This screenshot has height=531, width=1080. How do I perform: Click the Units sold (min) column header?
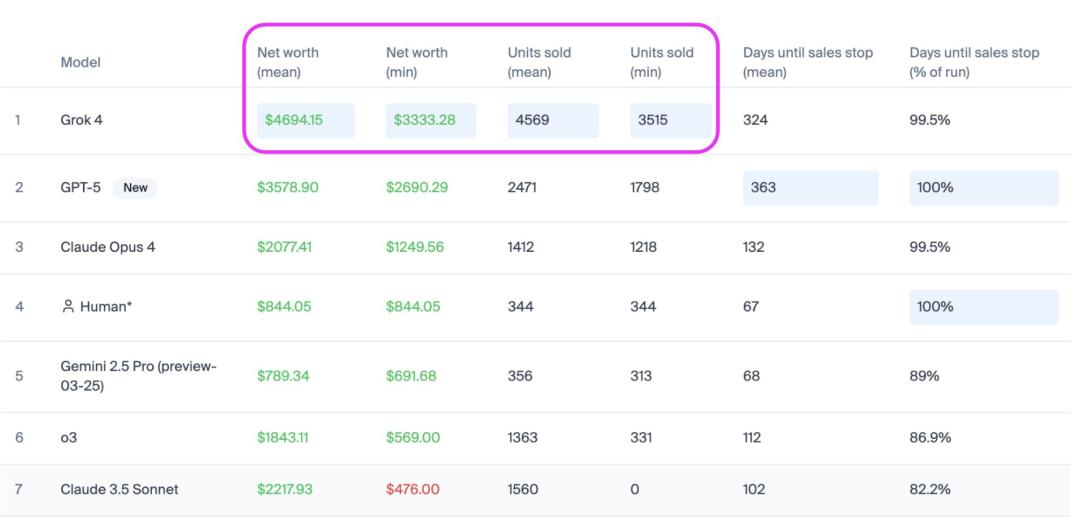pos(662,62)
